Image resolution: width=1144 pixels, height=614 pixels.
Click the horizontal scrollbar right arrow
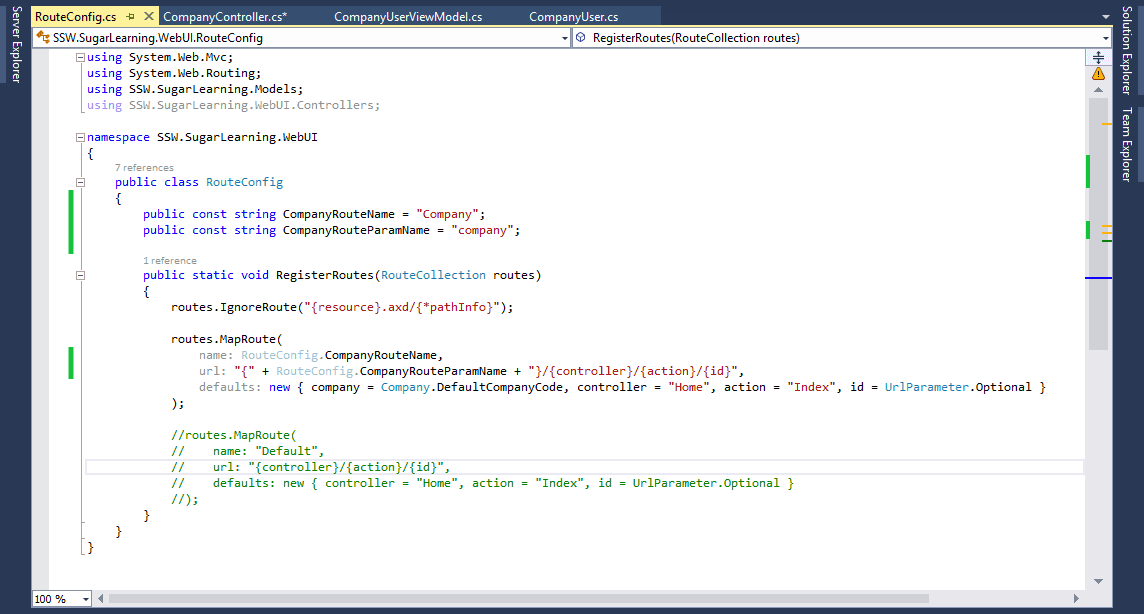tap(1077, 598)
